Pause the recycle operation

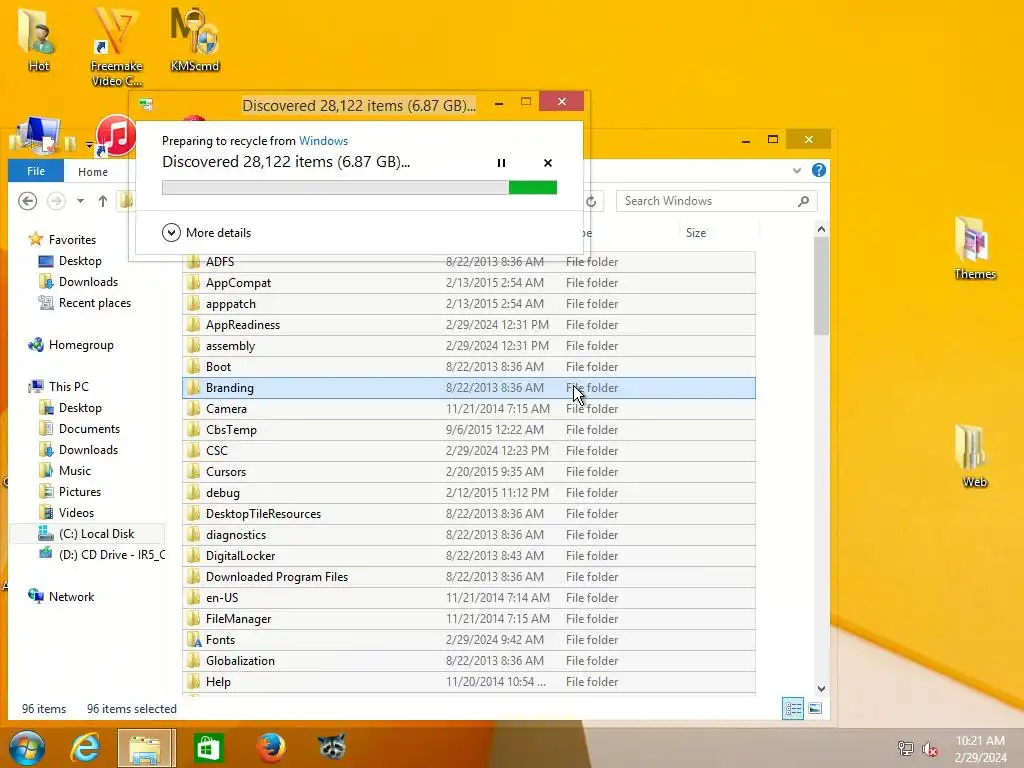(501, 163)
